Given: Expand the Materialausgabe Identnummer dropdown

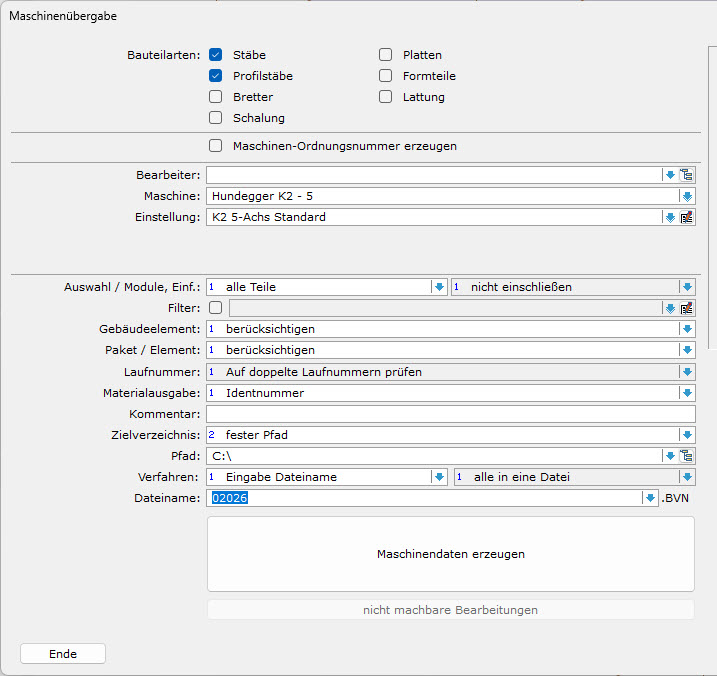Looking at the screenshot, I should 687,393.
